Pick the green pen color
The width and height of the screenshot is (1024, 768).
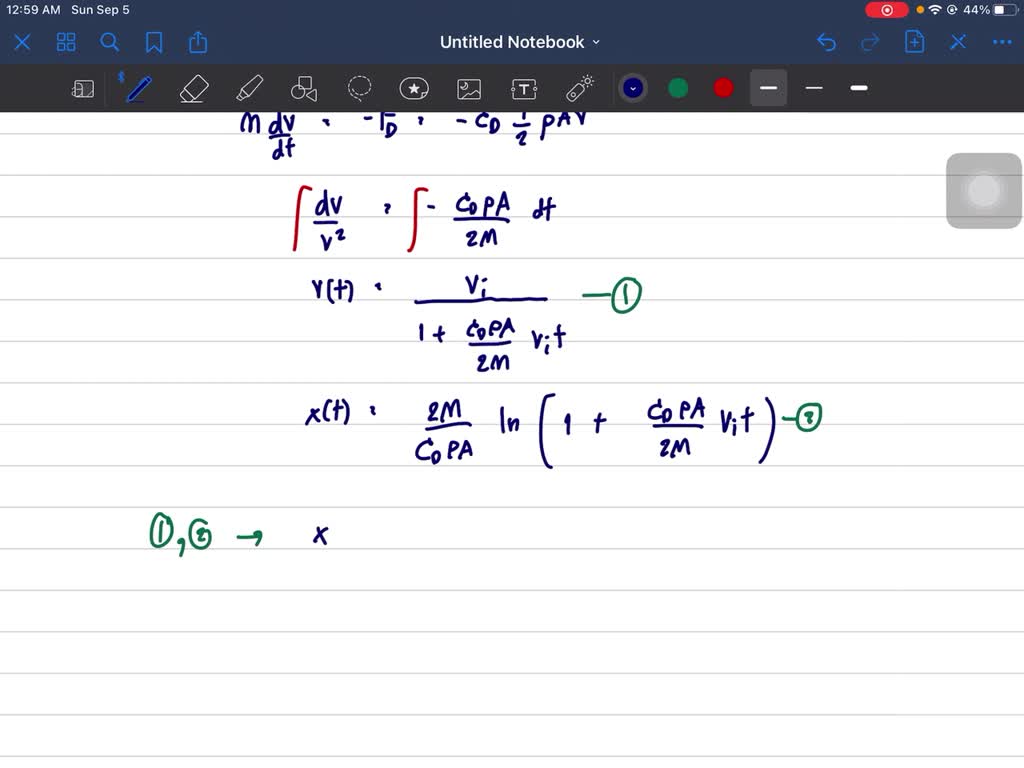(x=678, y=88)
